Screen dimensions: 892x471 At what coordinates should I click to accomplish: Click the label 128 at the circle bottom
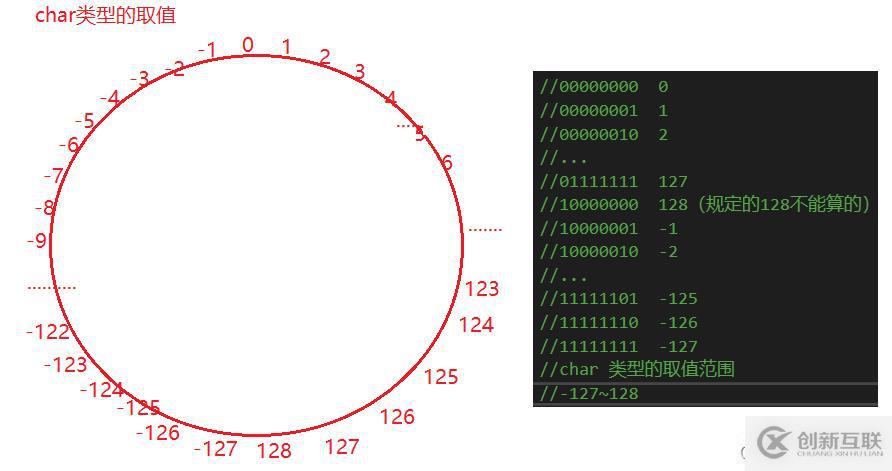tap(274, 451)
